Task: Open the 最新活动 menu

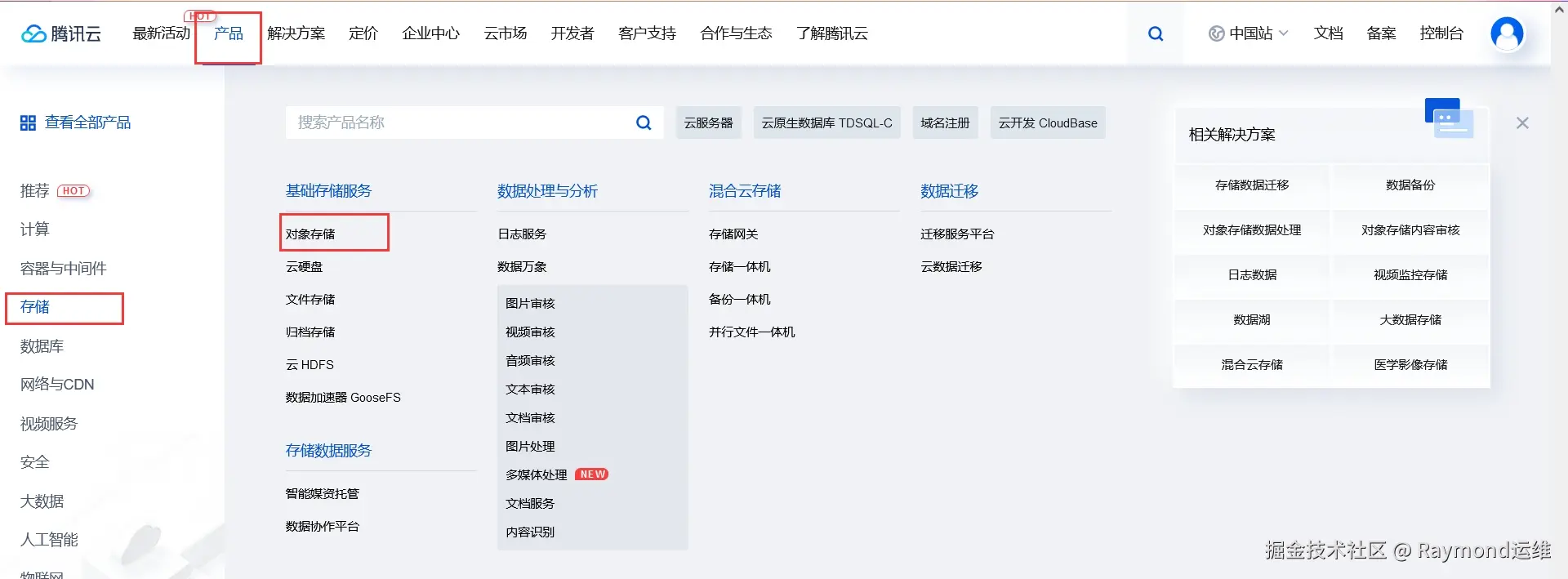Action: [x=162, y=33]
